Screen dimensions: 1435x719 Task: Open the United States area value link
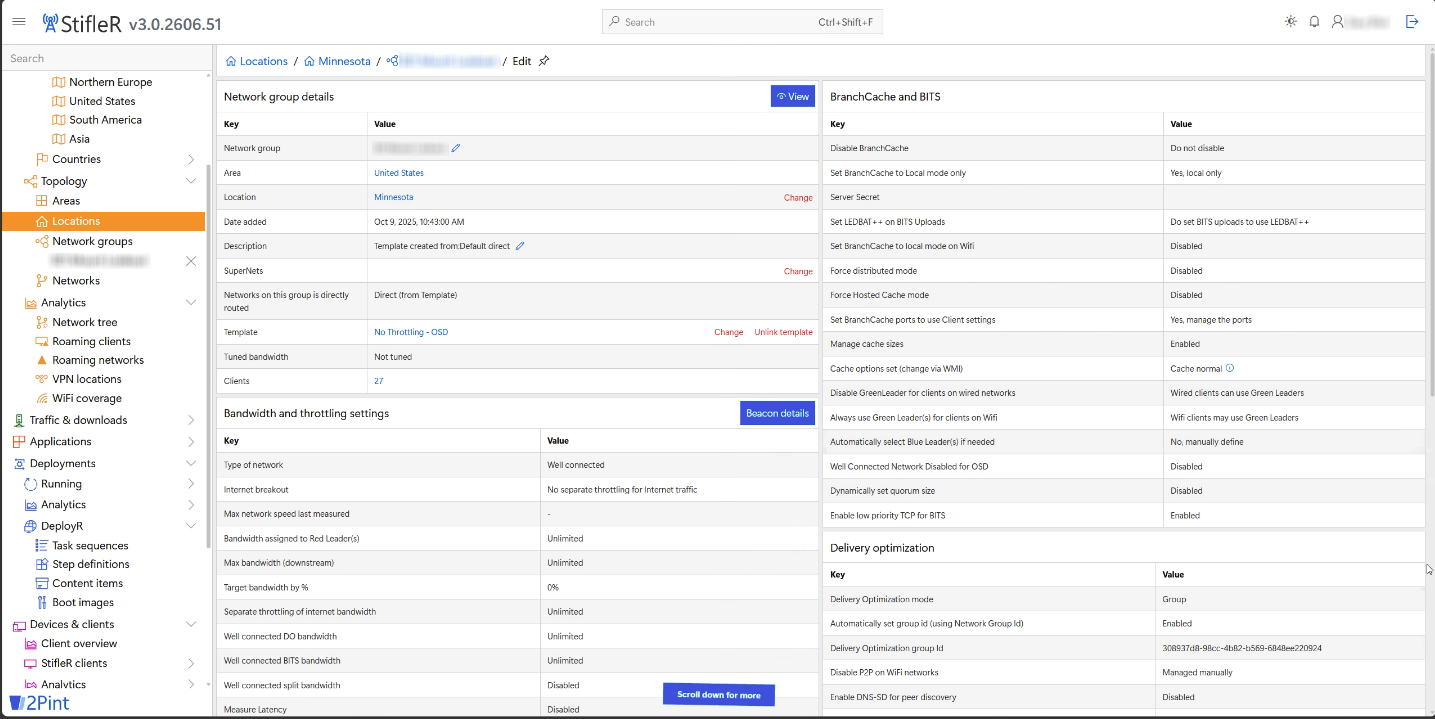point(399,173)
